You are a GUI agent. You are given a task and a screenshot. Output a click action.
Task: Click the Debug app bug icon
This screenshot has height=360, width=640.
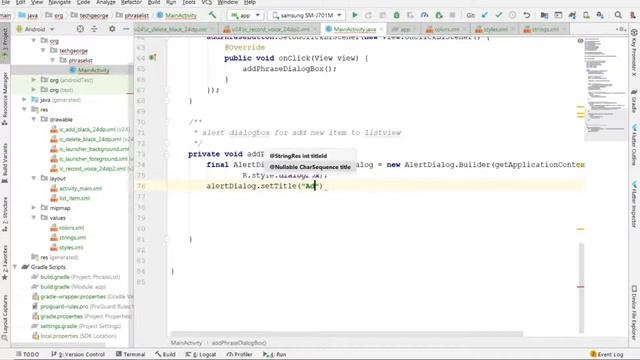click(x=396, y=15)
